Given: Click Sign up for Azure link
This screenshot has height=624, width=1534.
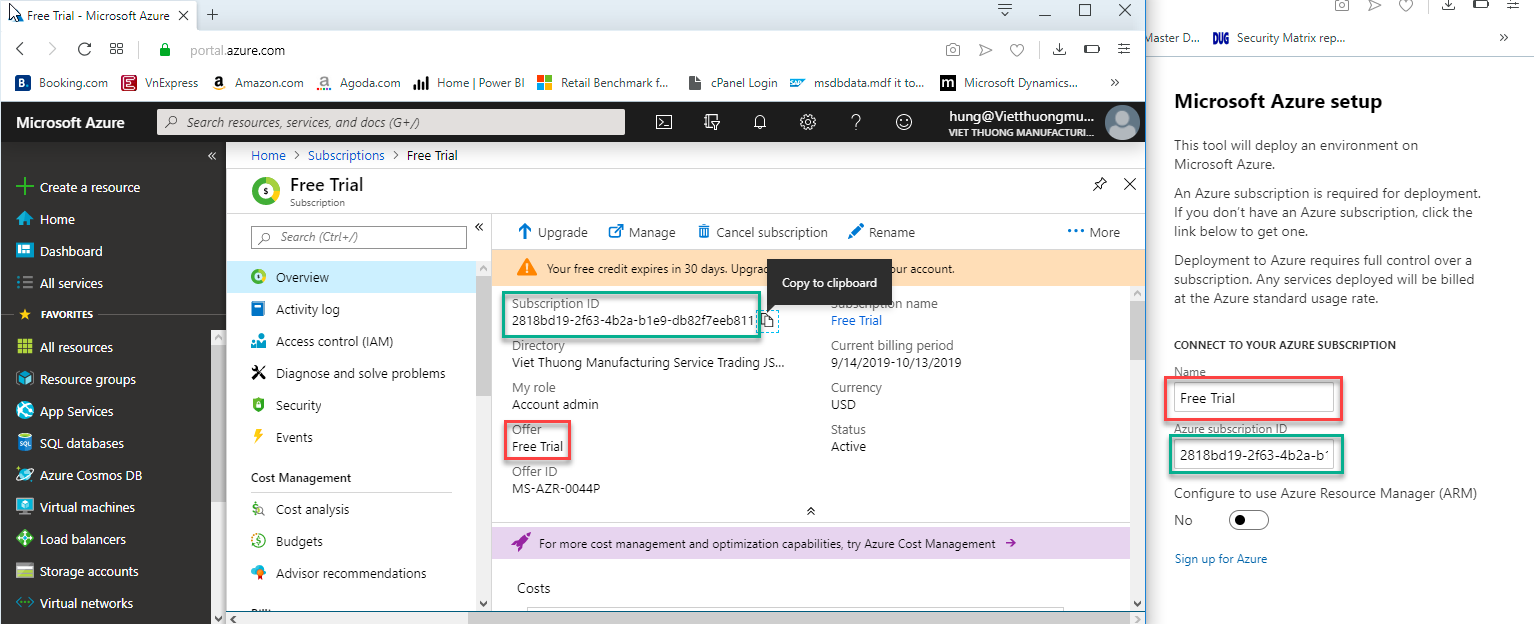Looking at the screenshot, I should point(1220,559).
